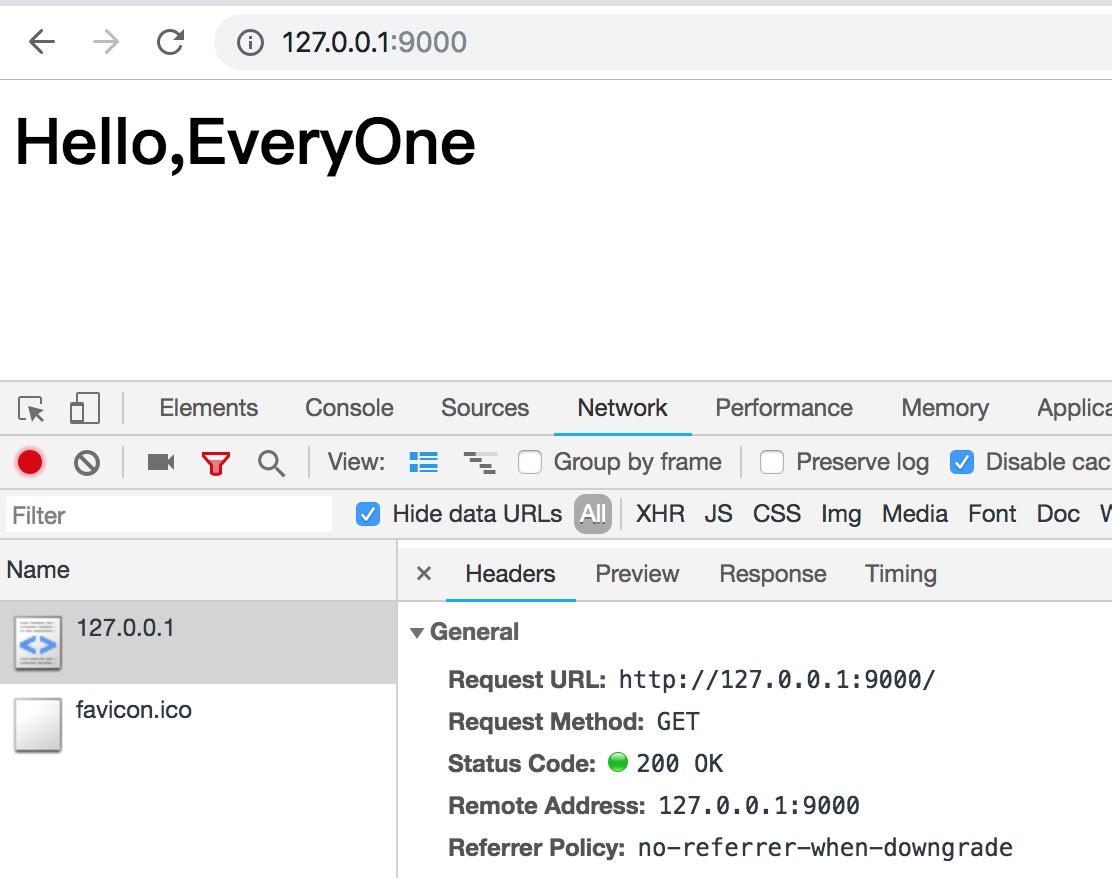Close the request details pane
1112x878 pixels.
[x=423, y=573]
